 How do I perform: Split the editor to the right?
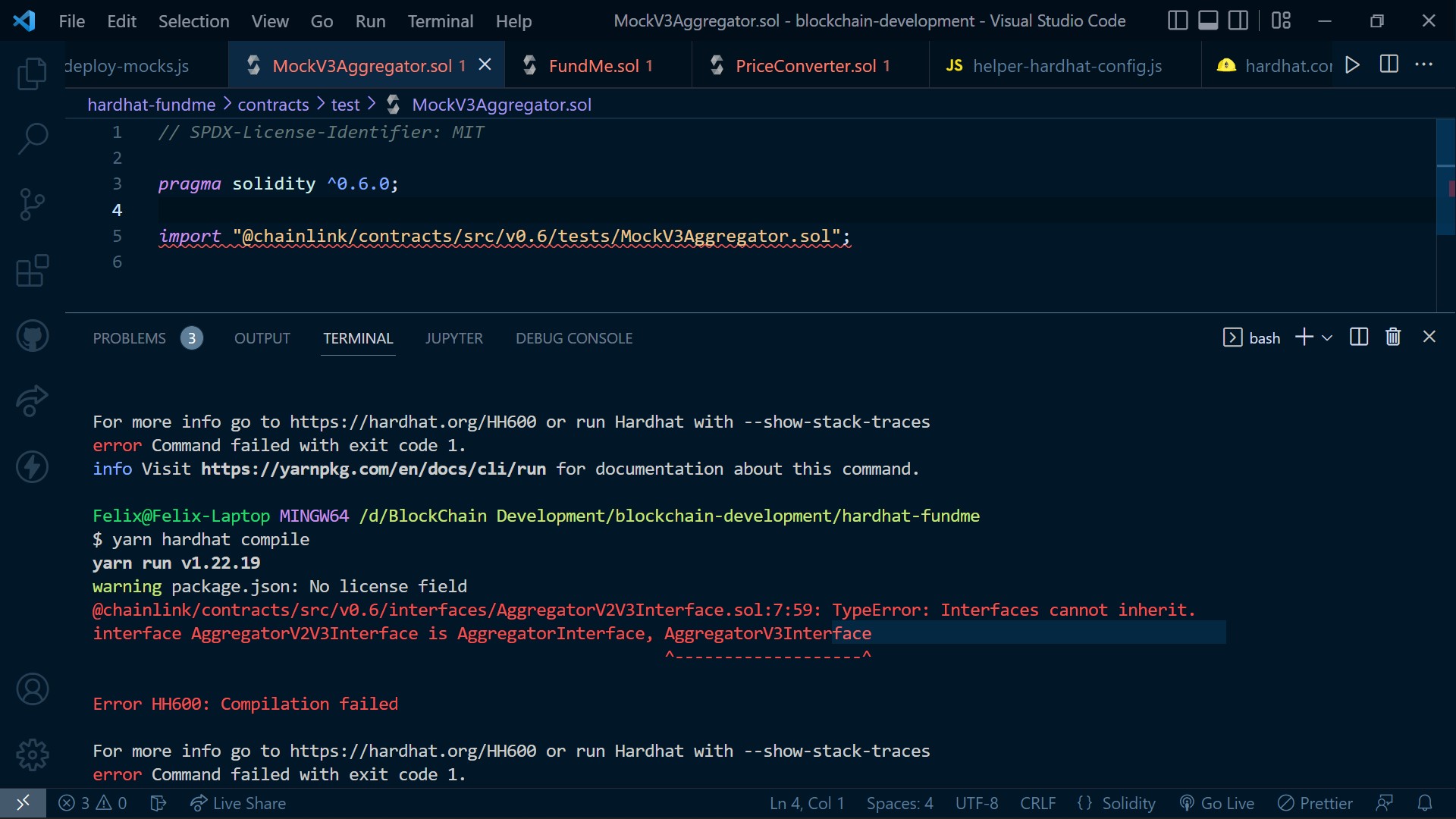pos(1389,64)
